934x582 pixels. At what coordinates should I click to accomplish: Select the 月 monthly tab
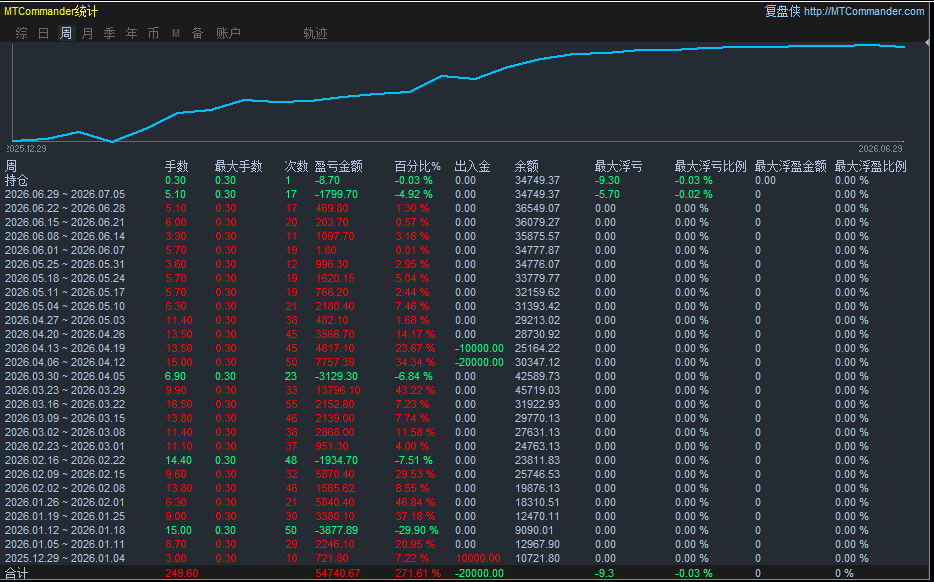tap(88, 33)
